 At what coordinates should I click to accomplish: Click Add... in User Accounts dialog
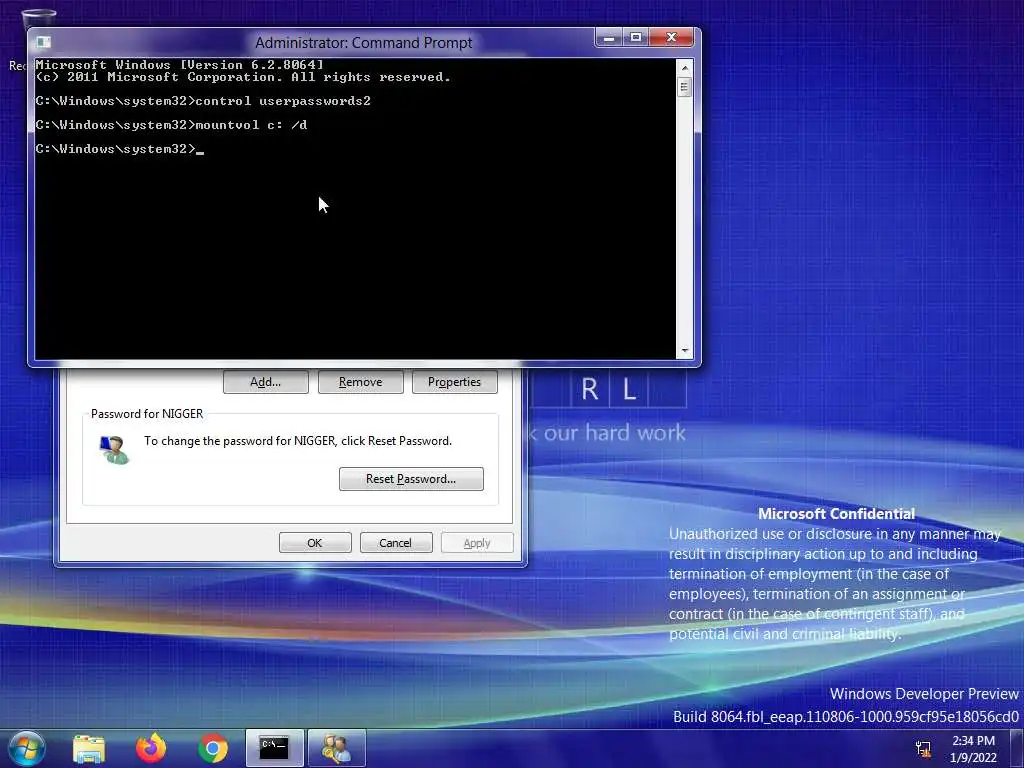pyautogui.click(x=266, y=382)
